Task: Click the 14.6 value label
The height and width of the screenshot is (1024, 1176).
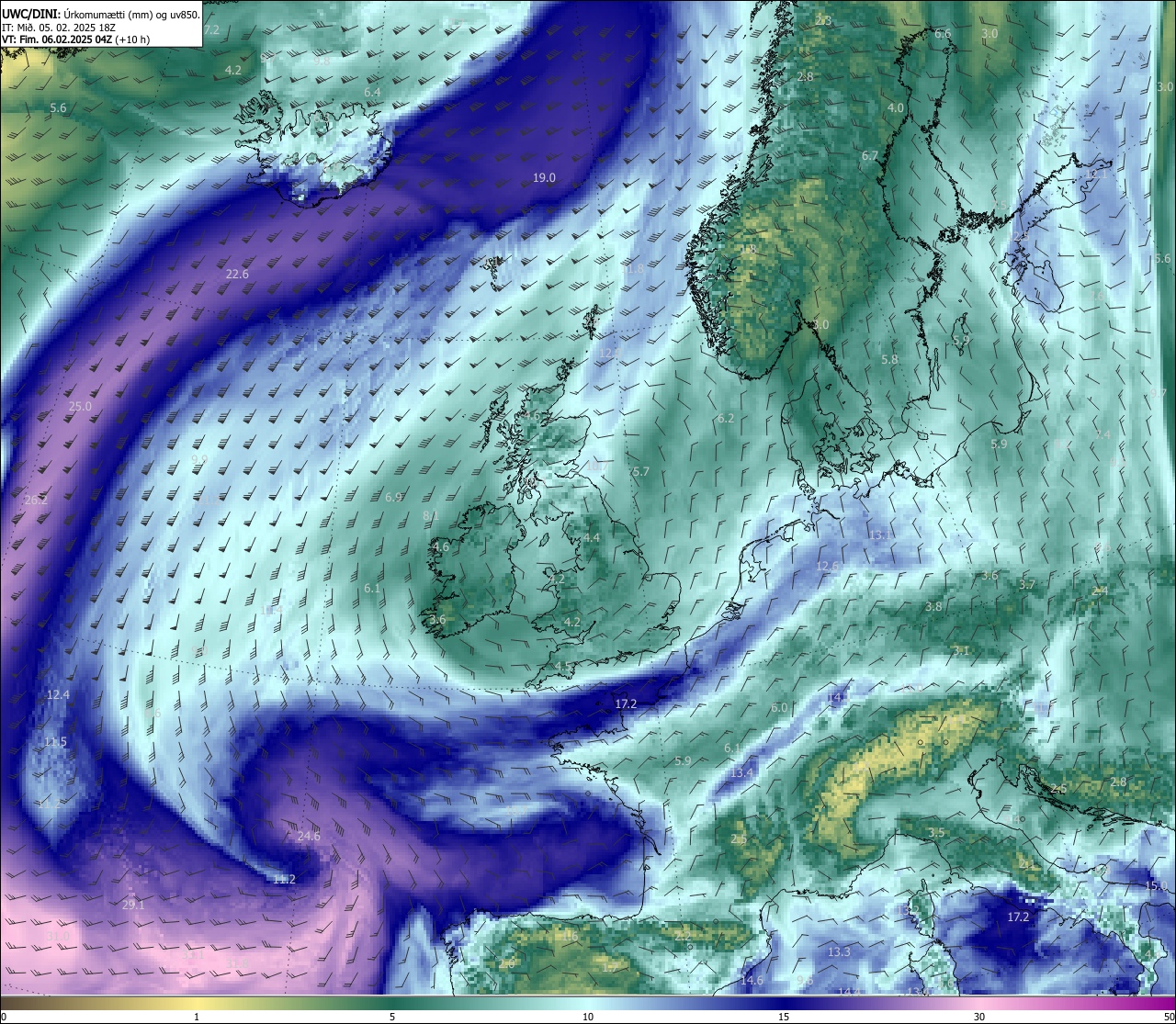Action: click(752, 980)
